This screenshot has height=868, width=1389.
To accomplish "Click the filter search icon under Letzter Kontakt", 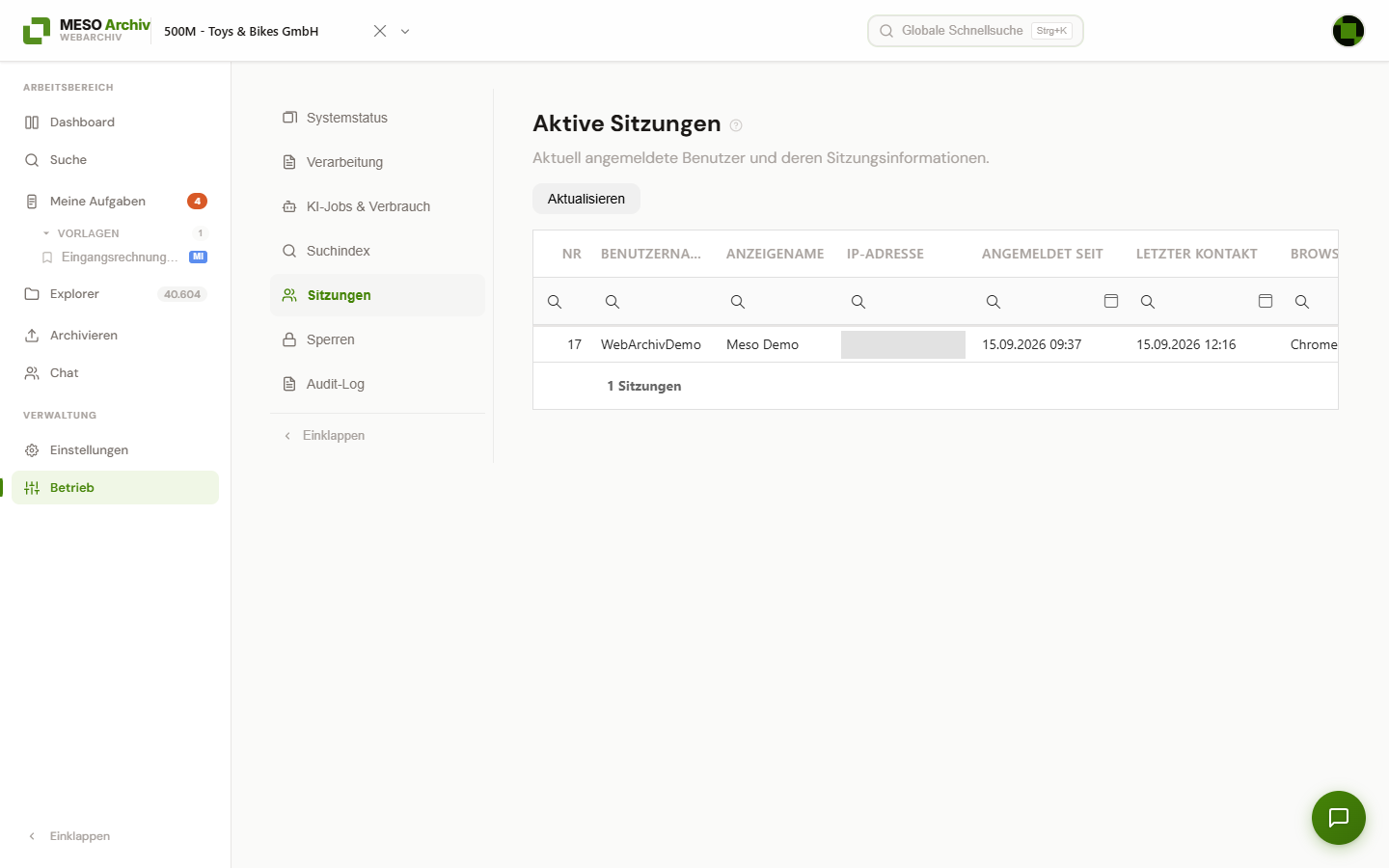I will pyautogui.click(x=1148, y=302).
